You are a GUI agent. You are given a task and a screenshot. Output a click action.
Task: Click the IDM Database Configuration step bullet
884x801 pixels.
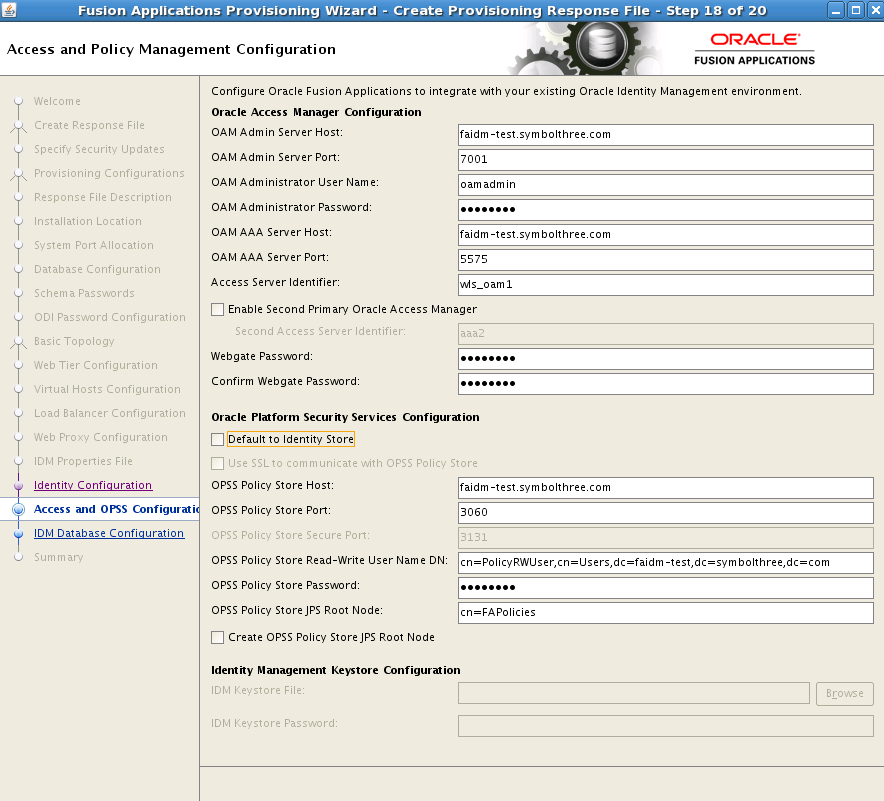click(x=18, y=533)
